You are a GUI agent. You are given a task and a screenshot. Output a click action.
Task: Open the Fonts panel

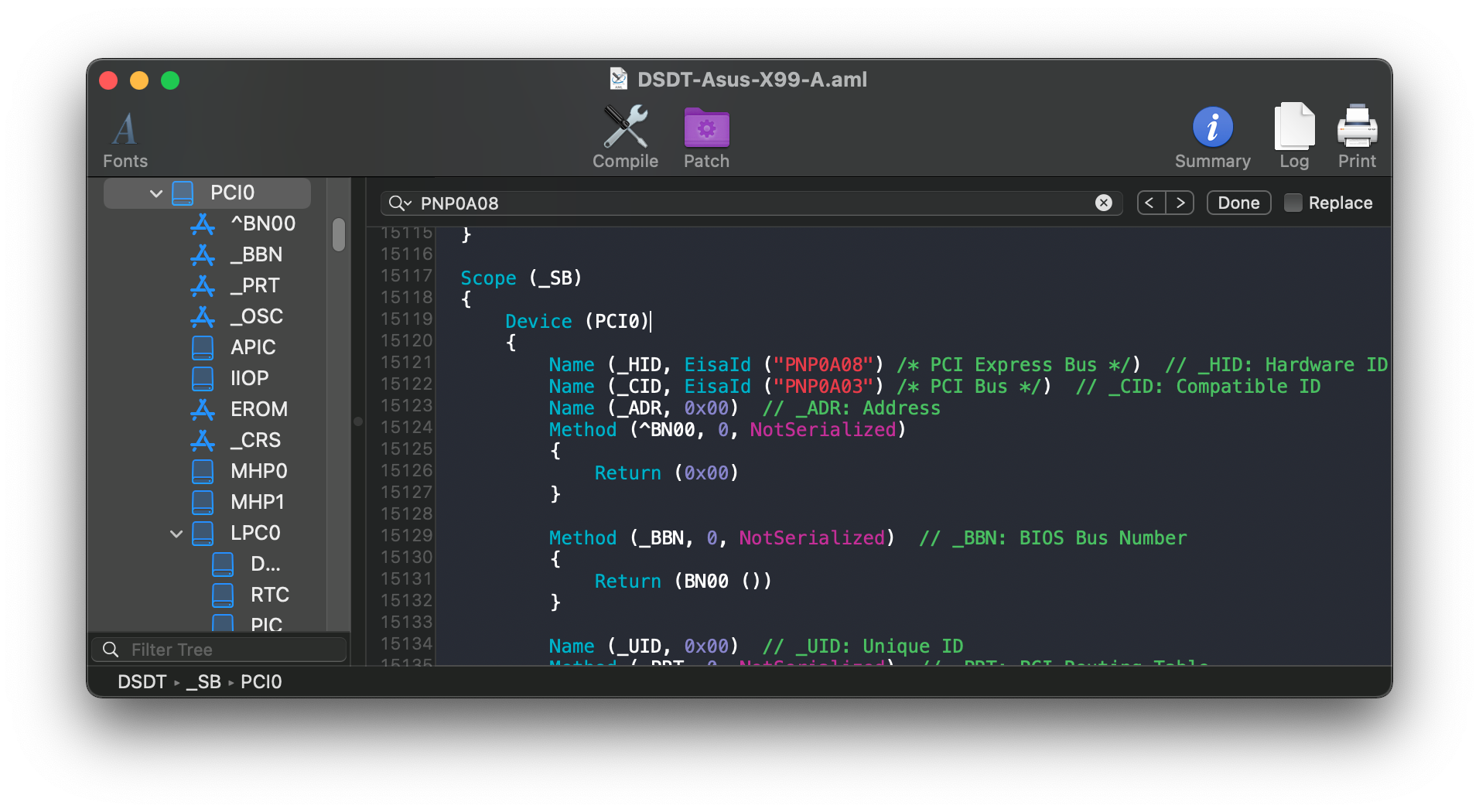124,136
